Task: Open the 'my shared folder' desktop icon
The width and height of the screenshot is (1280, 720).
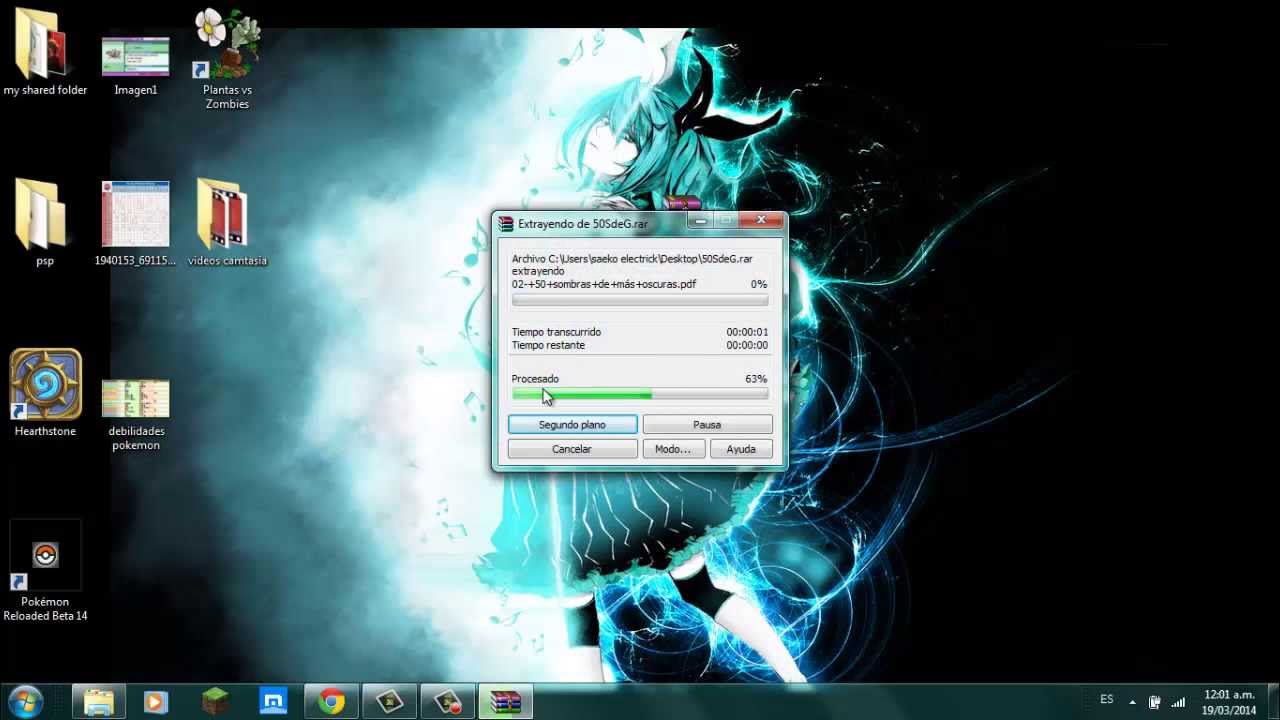Action: tap(44, 52)
